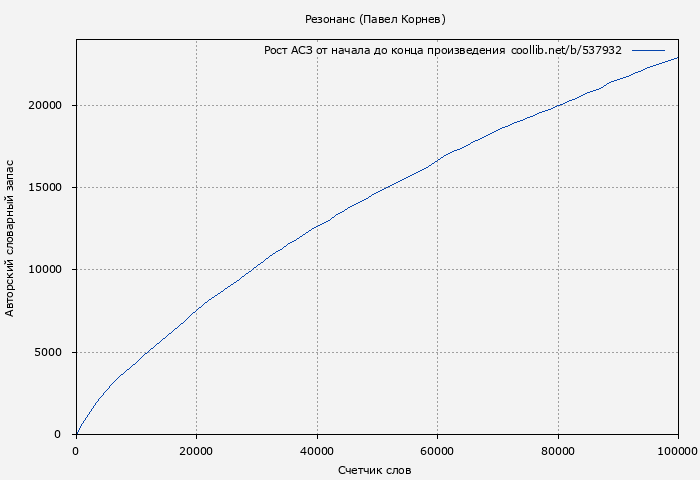Select the 100000 x-axis tick label
This screenshot has width=700, height=480.
tap(678, 451)
